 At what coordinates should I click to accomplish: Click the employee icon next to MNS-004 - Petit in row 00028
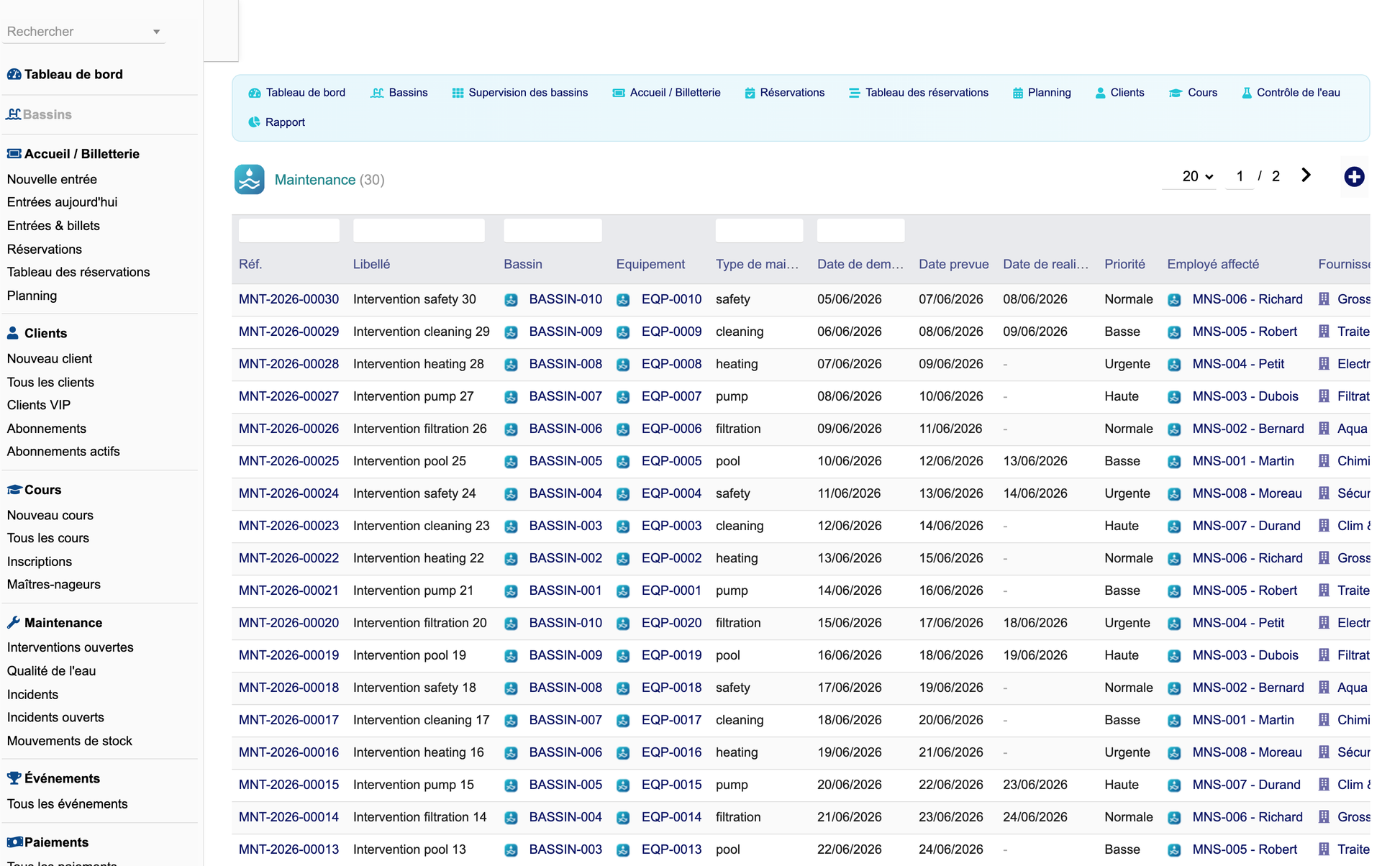tap(1174, 365)
